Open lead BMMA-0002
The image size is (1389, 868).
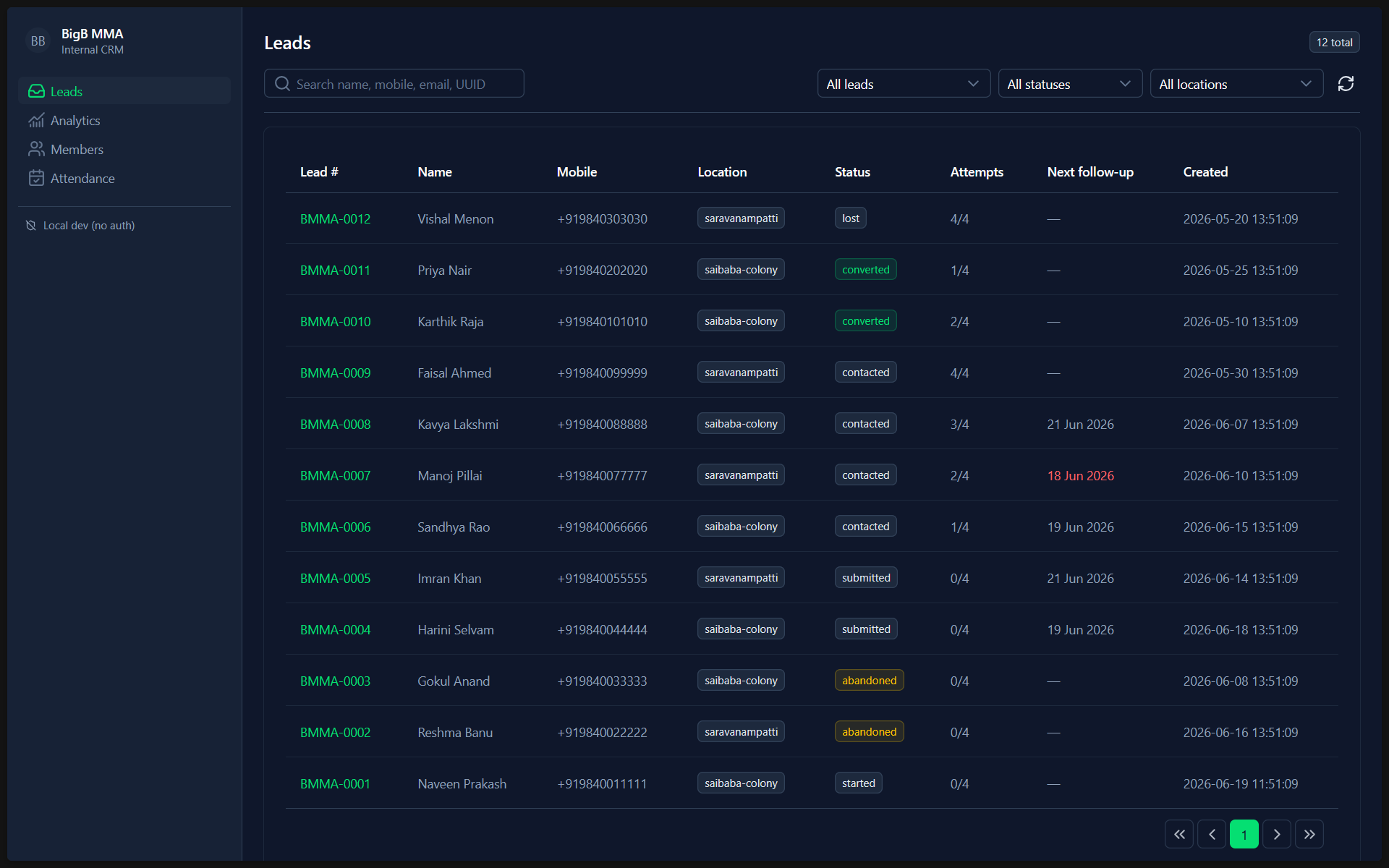click(x=335, y=732)
